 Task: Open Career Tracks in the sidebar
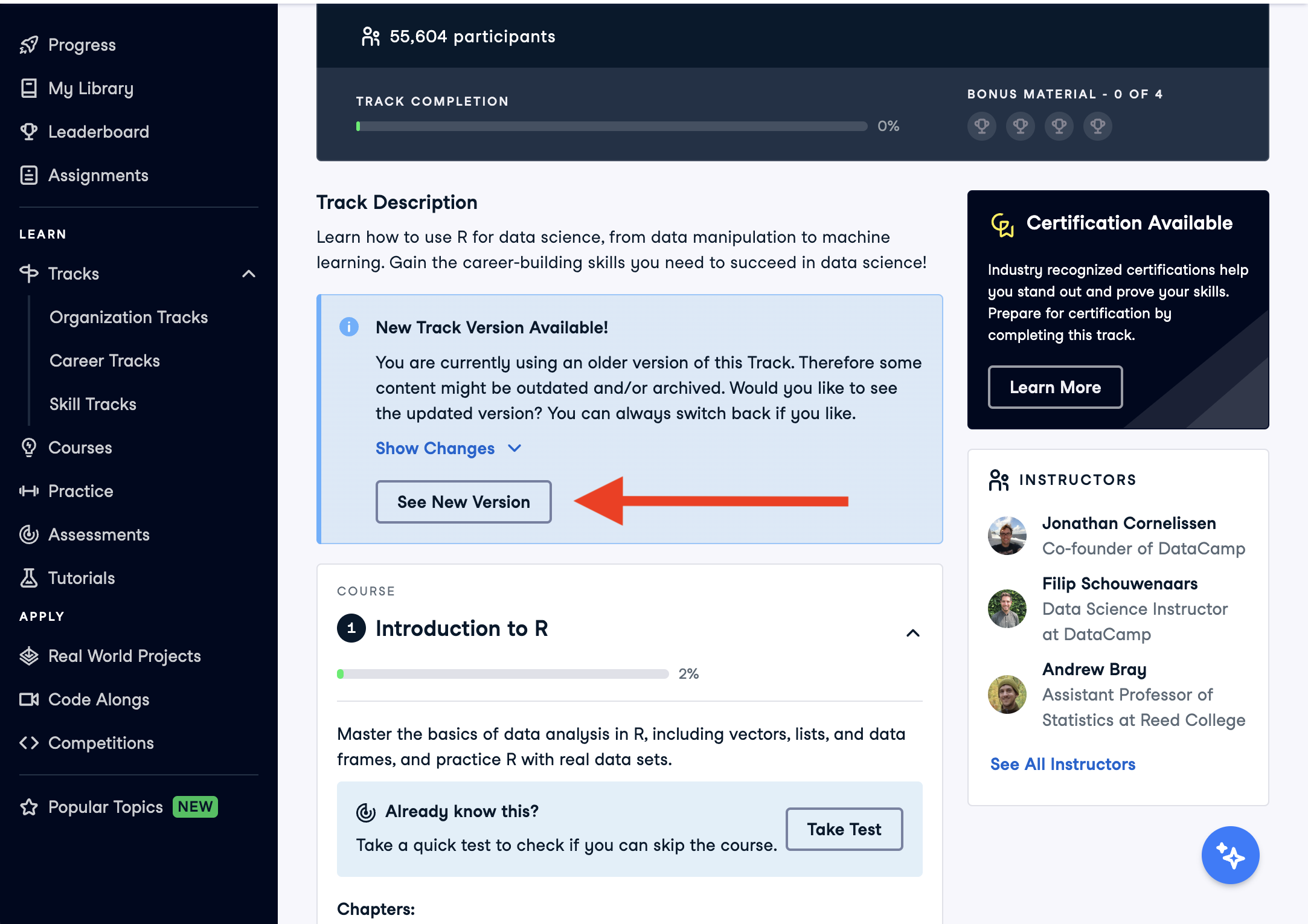pos(104,361)
